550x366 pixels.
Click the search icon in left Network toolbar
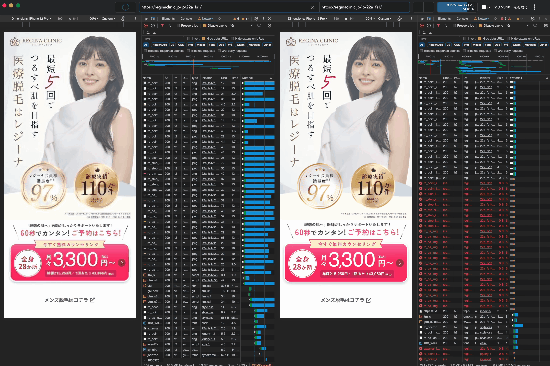[170, 26]
